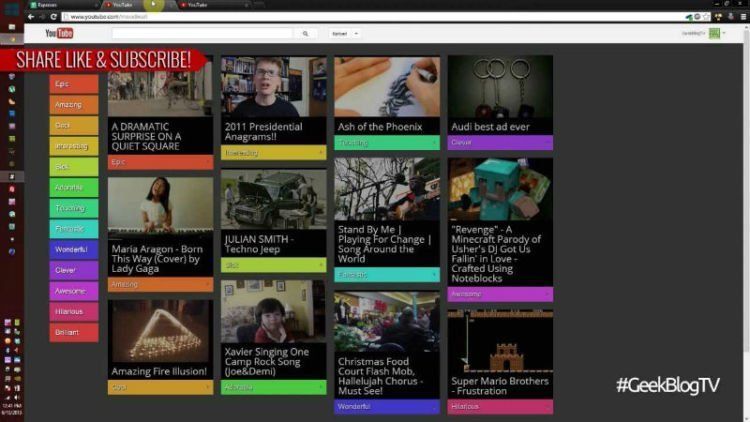Open the Stand By Me video thumbnail
This screenshot has height=422, width=750.
click(x=387, y=189)
